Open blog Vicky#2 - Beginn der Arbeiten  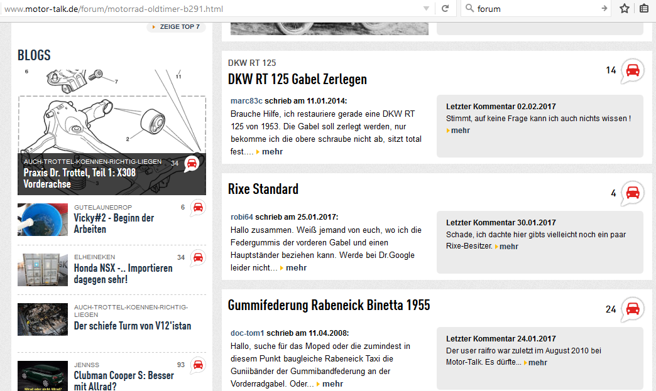[x=114, y=223]
